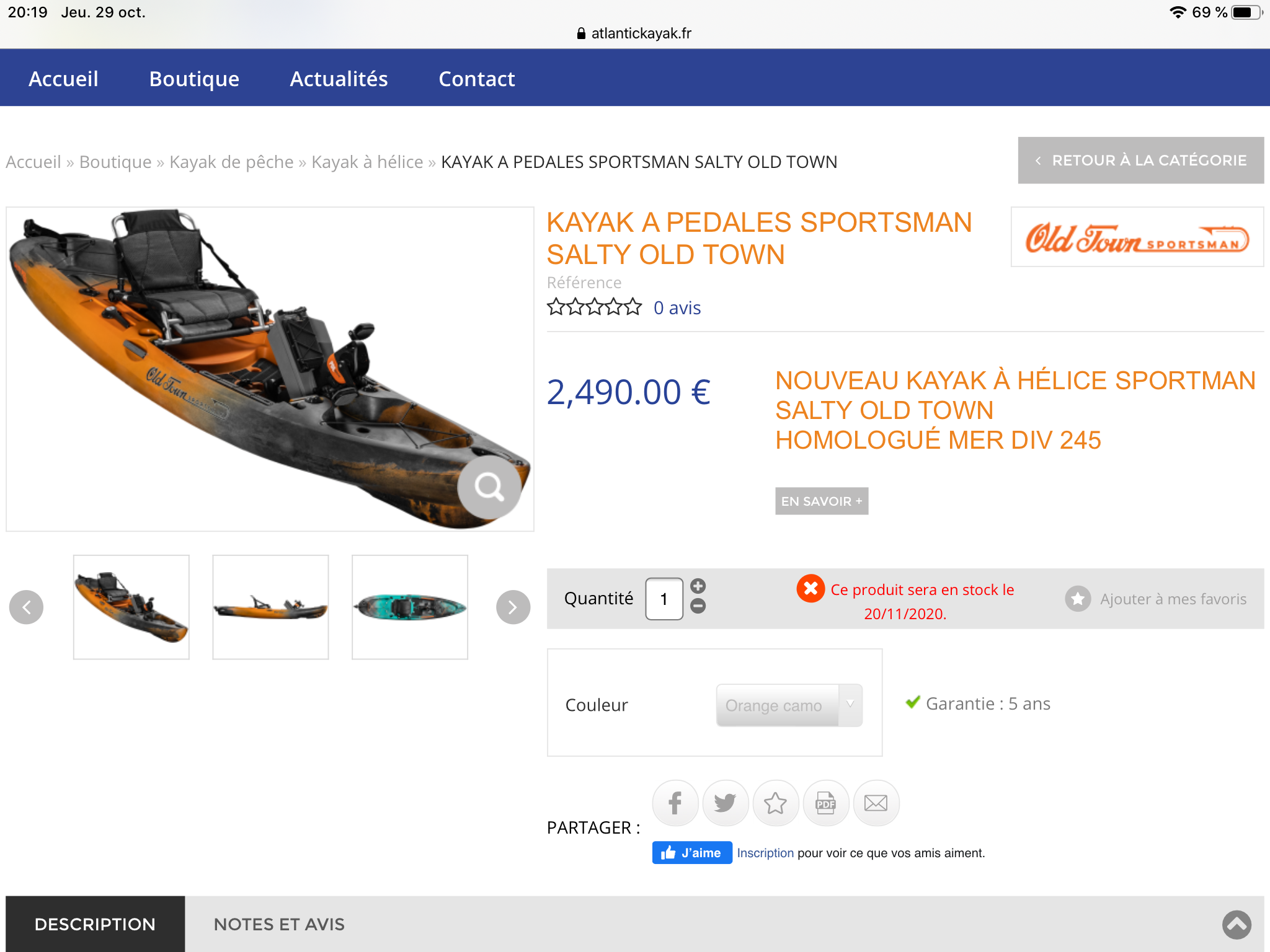1270x952 pixels.
Task: Switch to NOTES ET AVIS tab
Action: 279,924
